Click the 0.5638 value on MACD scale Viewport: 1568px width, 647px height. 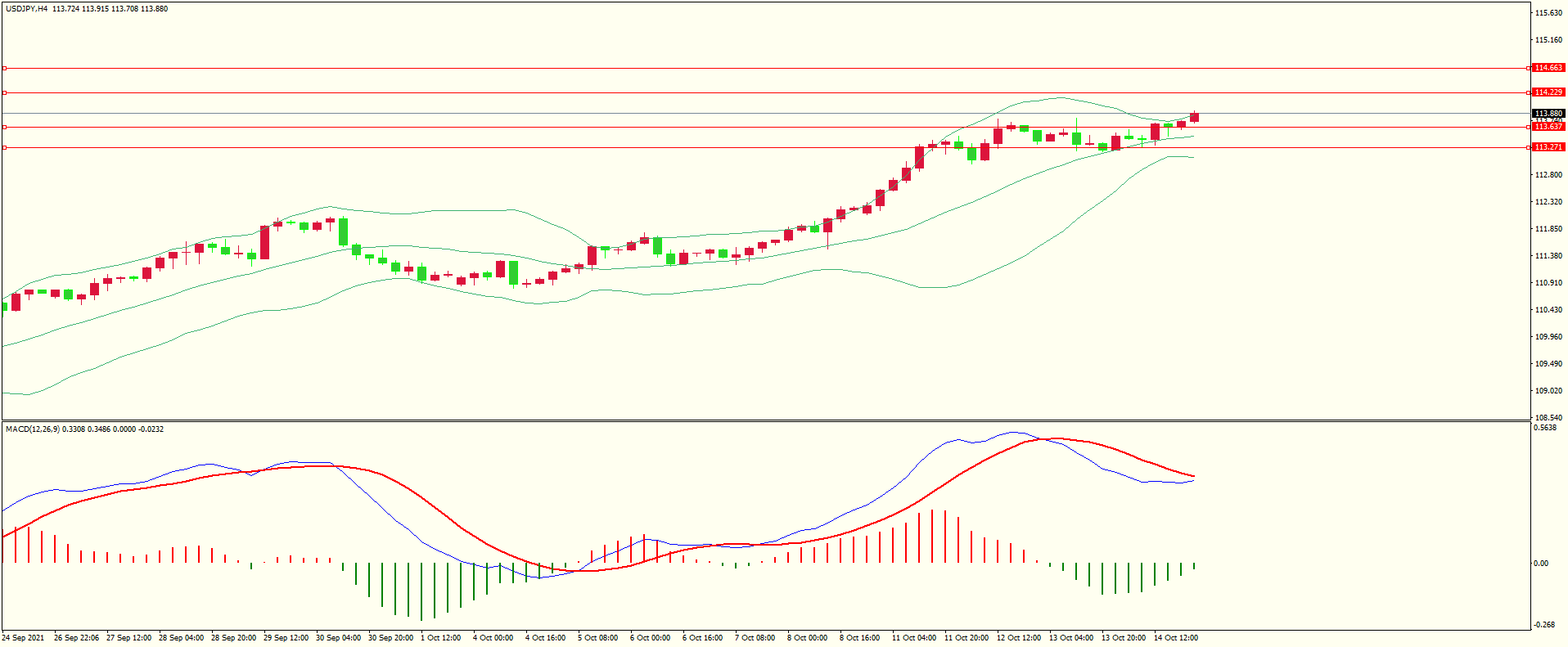(x=1545, y=428)
